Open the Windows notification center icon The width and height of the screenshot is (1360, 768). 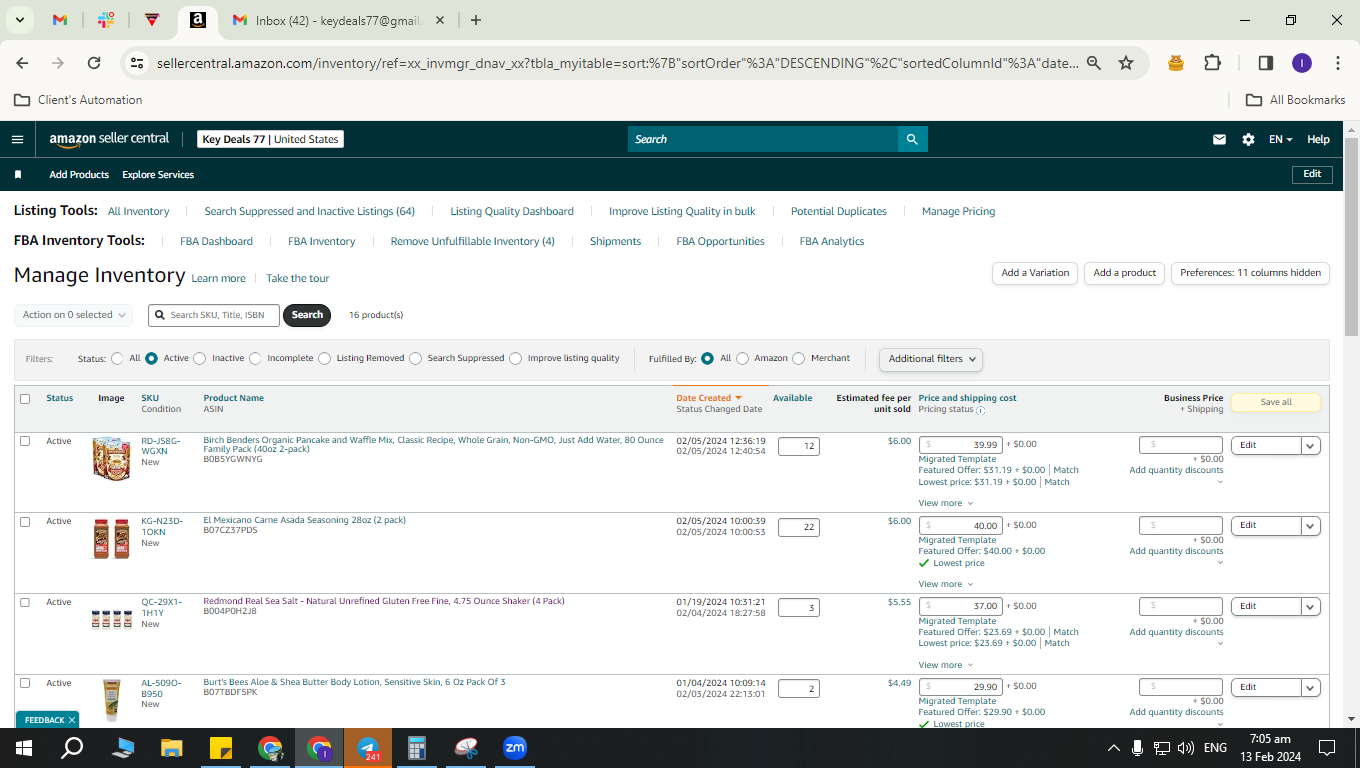click(1327, 748)
